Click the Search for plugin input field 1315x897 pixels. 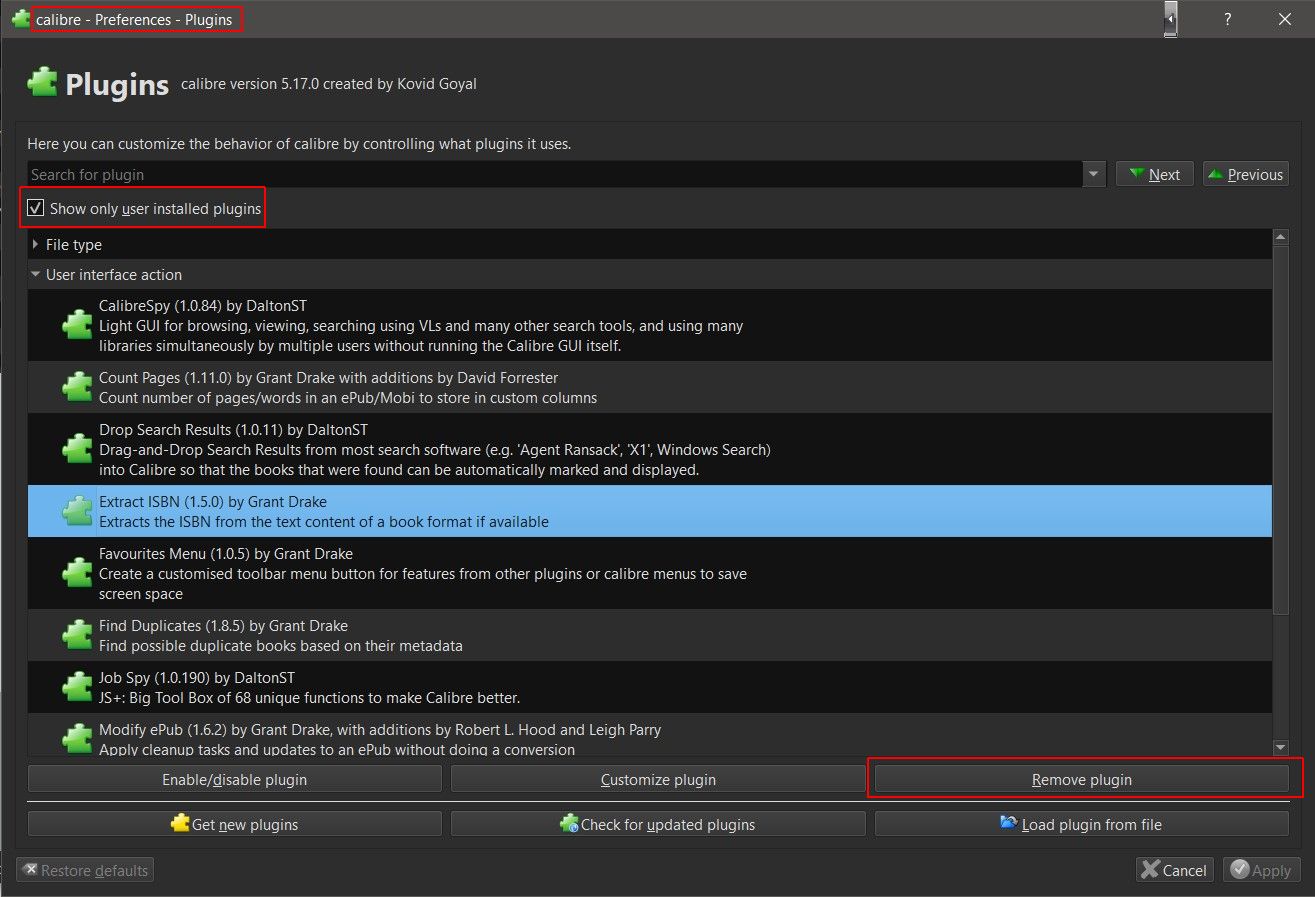pos(555,174)
